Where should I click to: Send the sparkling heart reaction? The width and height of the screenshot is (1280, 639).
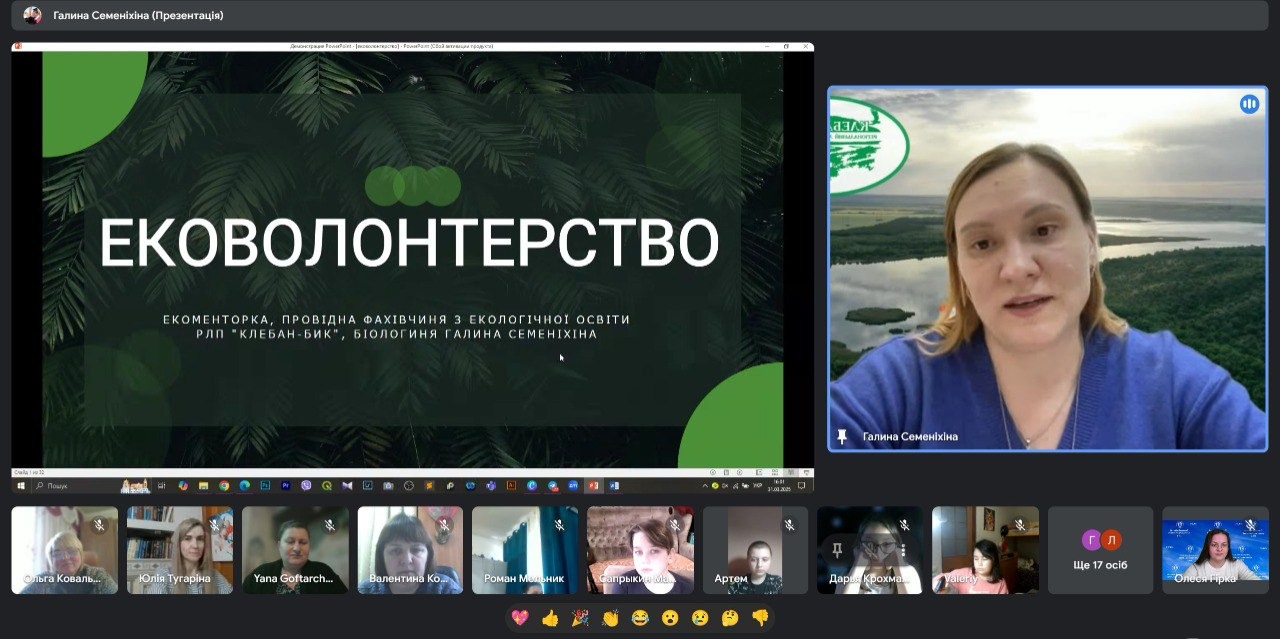519,618
